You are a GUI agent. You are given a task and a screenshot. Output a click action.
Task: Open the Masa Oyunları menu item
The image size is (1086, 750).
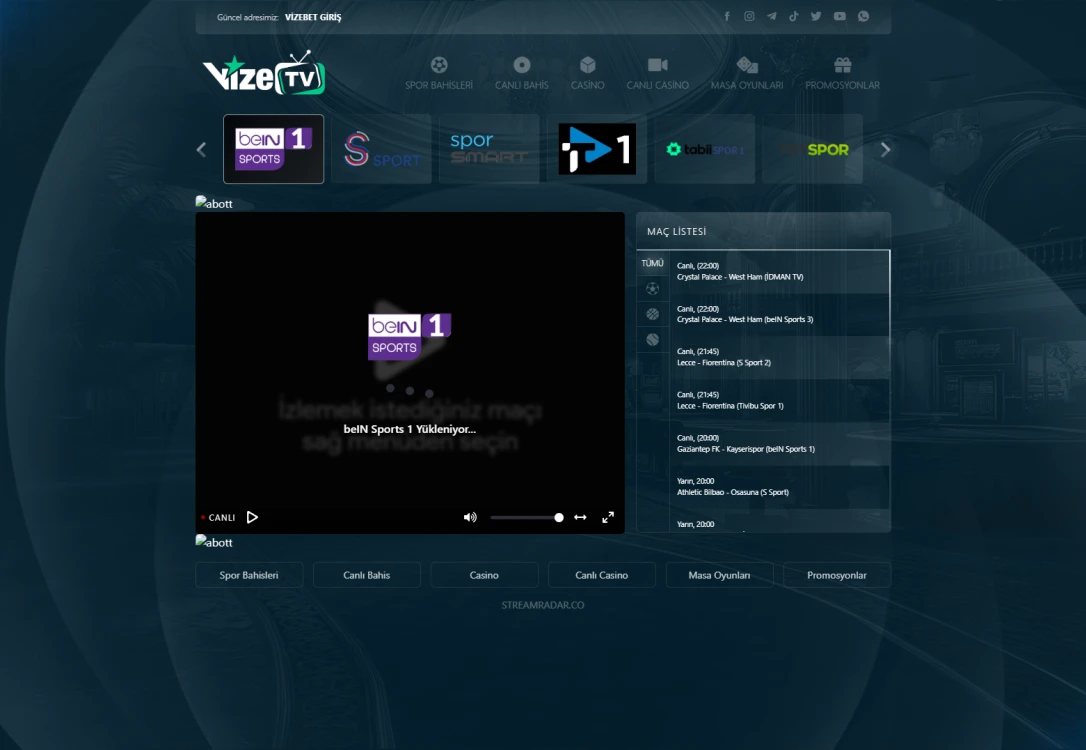pyautogui.click(x=747, y=72)
